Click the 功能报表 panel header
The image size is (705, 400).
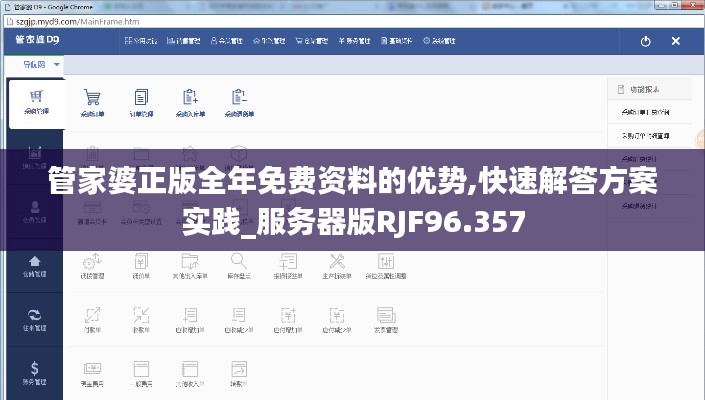coord(650,89)
